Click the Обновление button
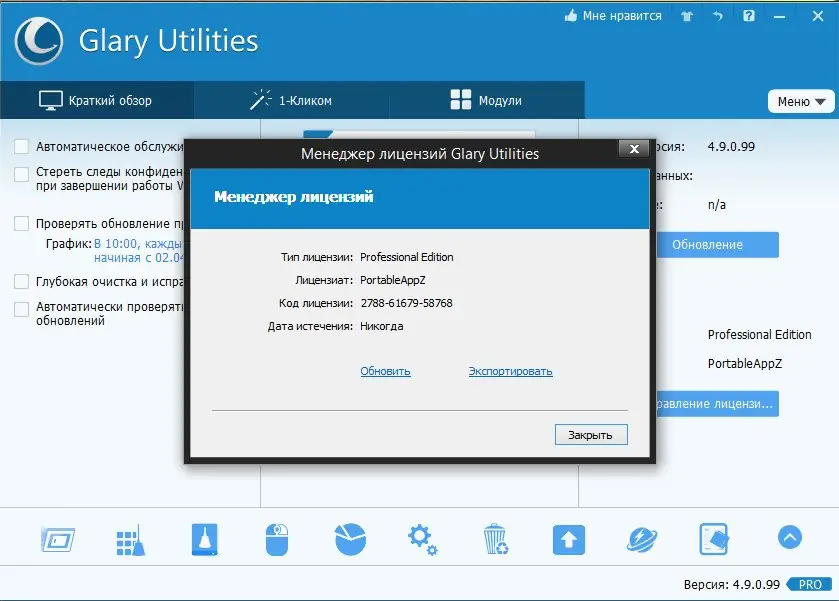 click(718, 245)
